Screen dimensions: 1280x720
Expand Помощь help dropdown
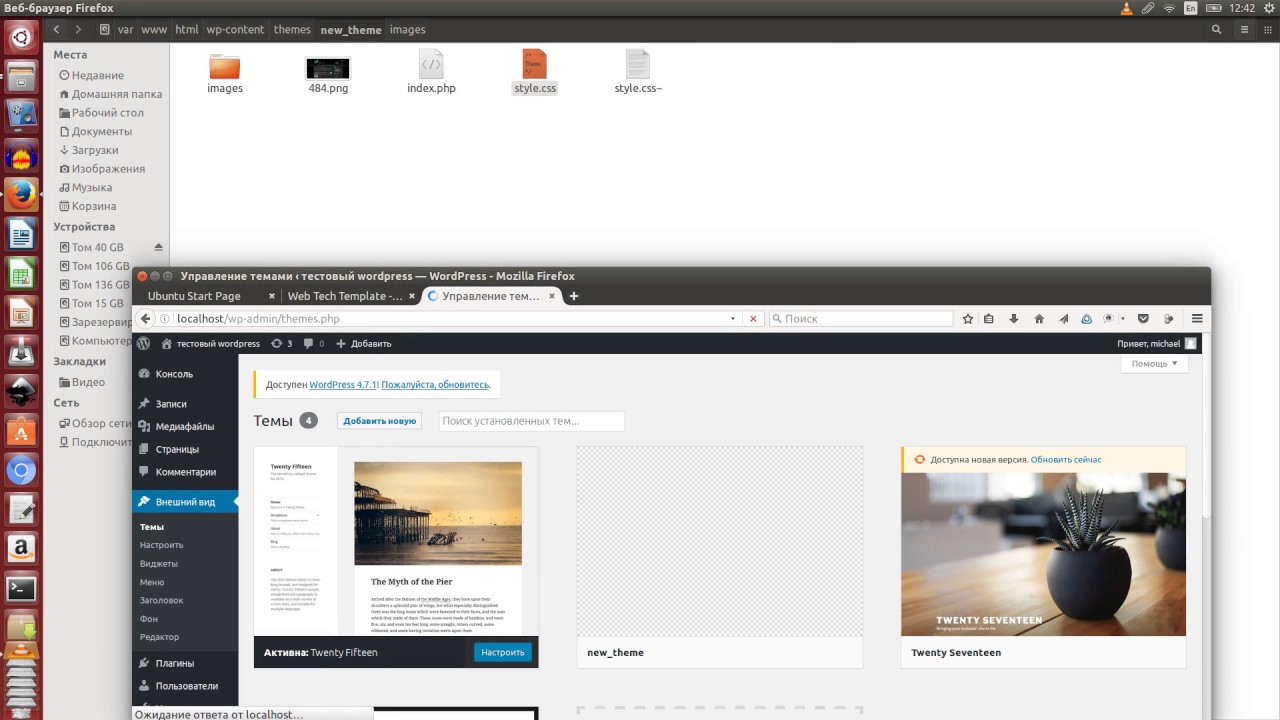[1155, 364]
